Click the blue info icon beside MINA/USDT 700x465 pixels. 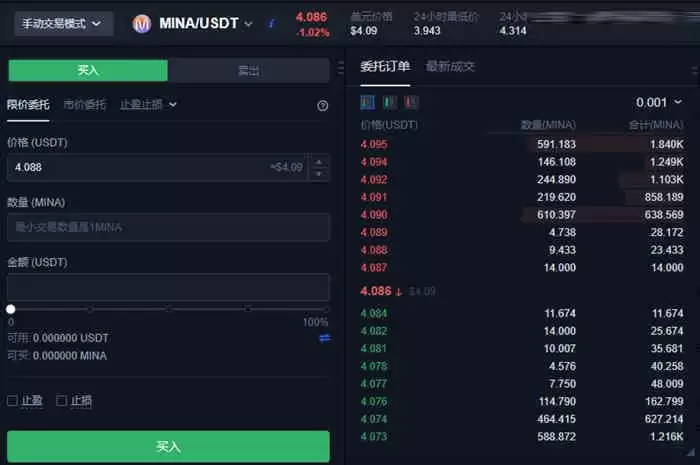coord(271,23)
